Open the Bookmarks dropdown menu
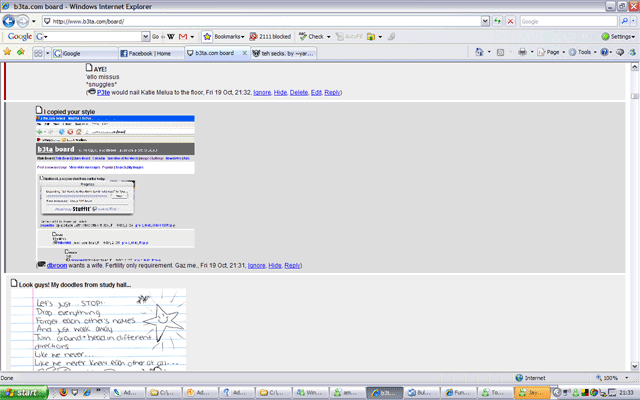The image size is (640, 400). tap(229, 36)
